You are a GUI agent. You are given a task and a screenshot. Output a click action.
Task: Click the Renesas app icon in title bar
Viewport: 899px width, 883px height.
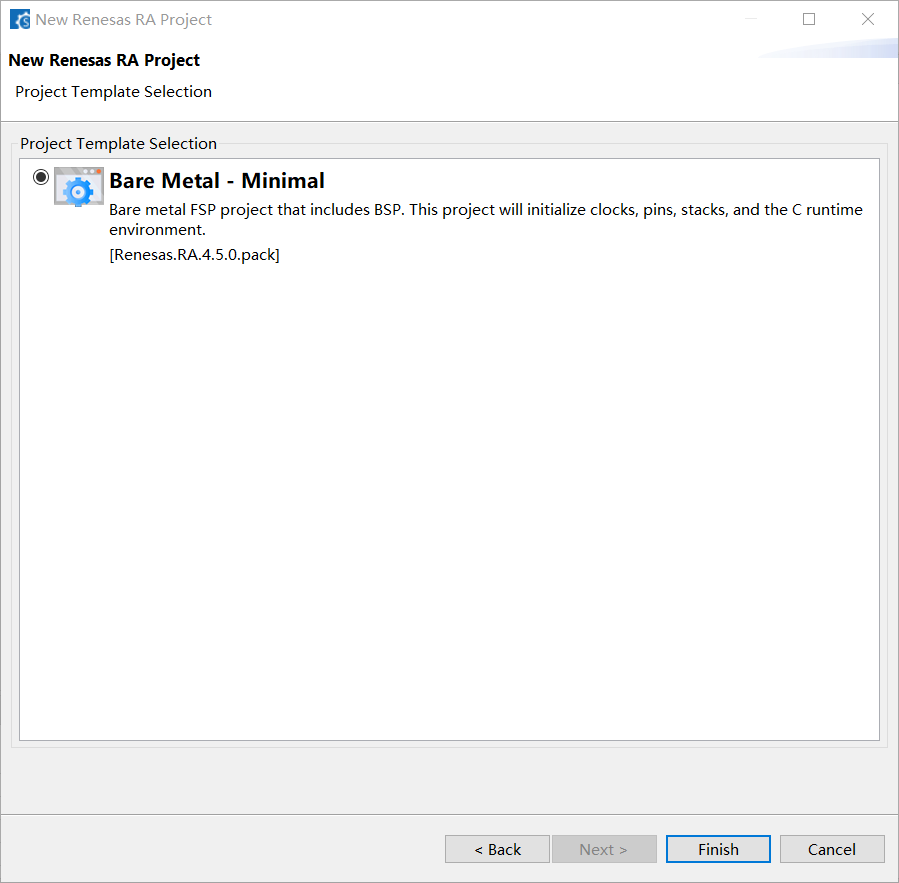19,19
